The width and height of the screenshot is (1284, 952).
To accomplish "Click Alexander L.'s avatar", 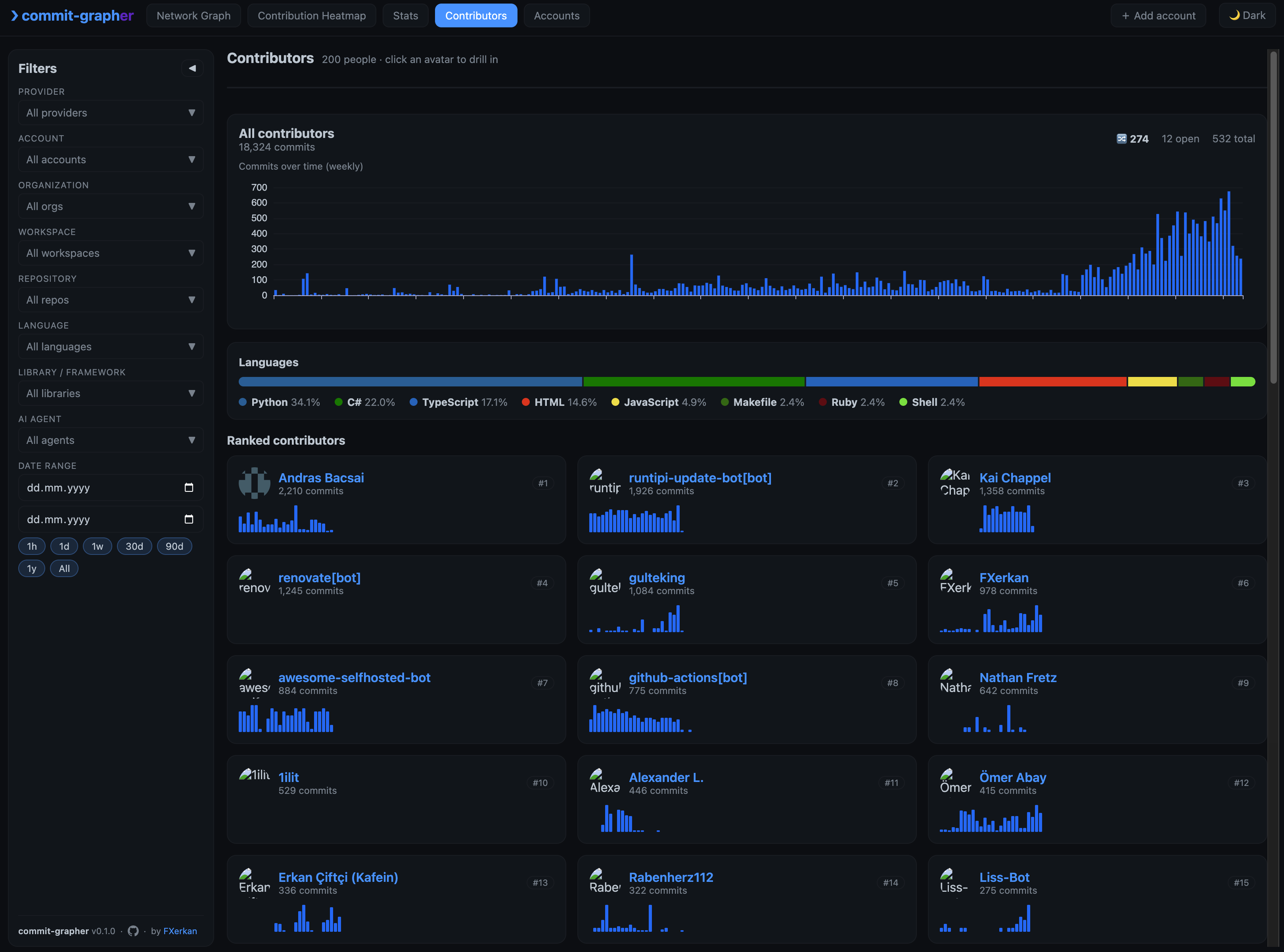I will 605,782.
